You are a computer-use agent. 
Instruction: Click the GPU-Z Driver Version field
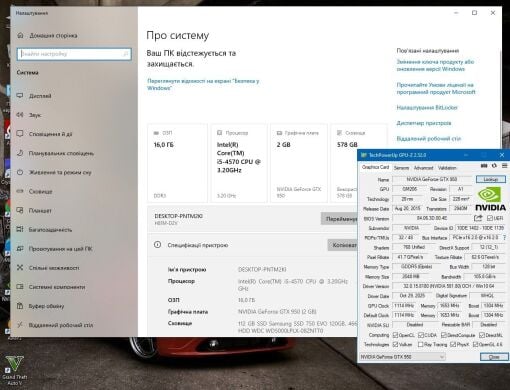click(x=449, y=286)
